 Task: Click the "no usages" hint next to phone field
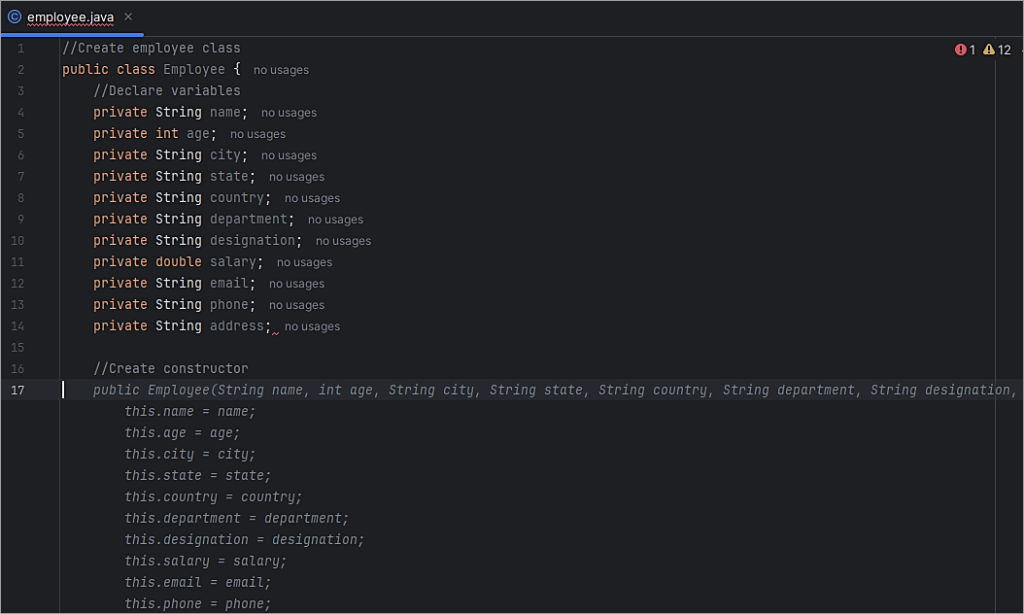(x=296, y=304)
